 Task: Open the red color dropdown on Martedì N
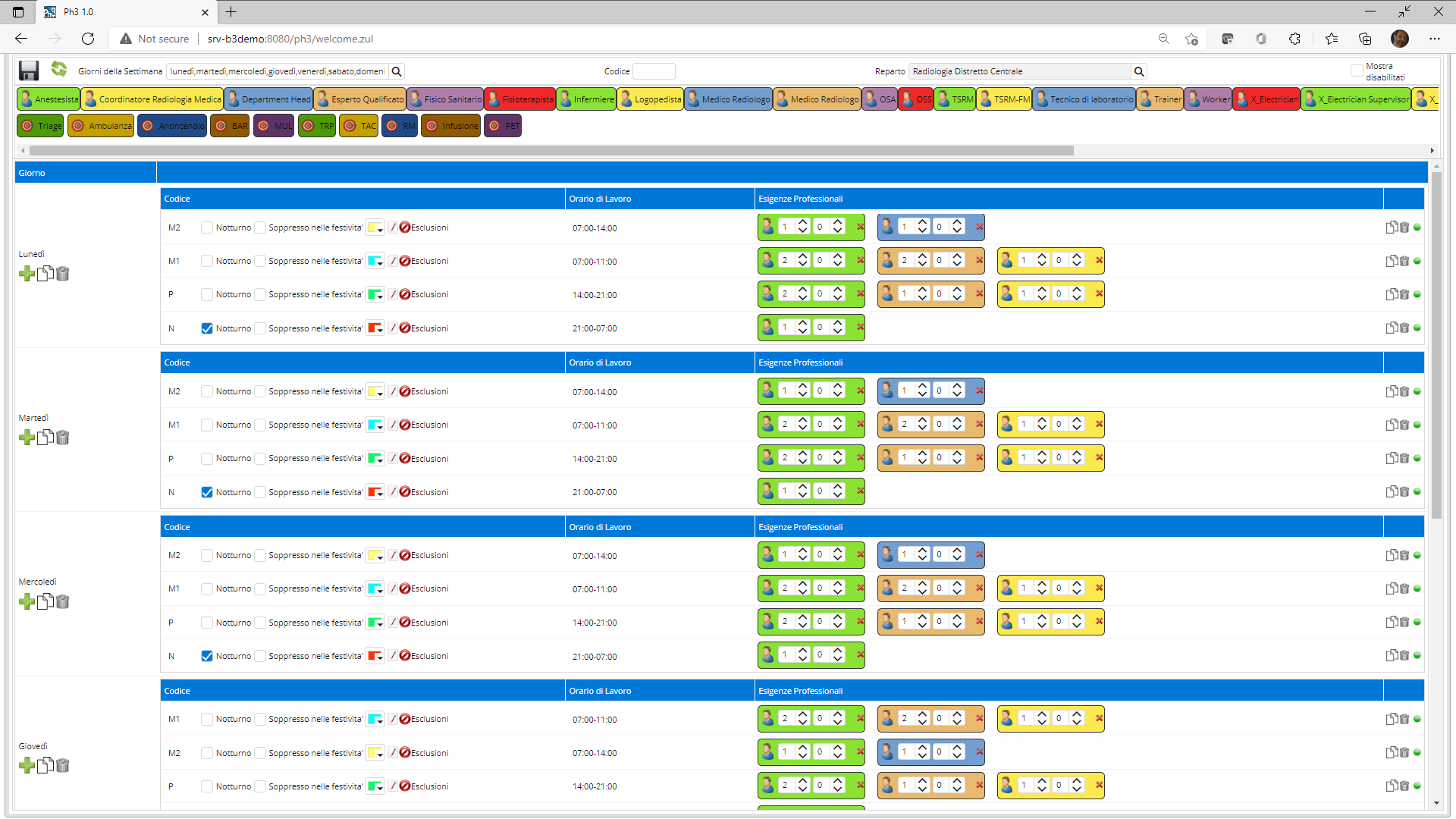375,492
